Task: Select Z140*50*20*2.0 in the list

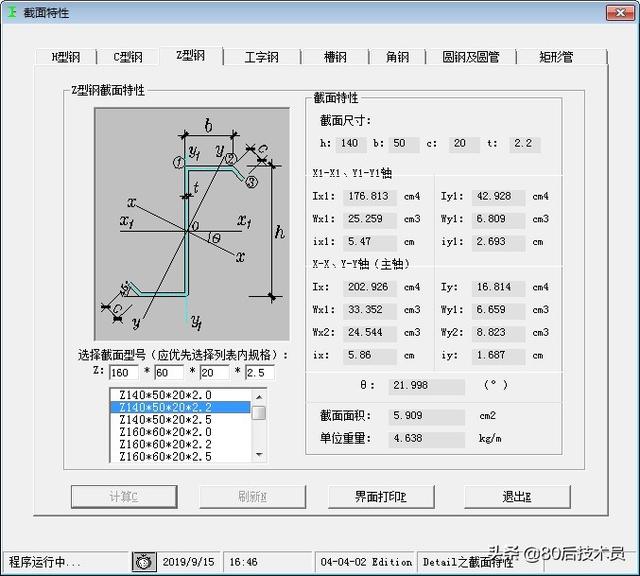Action: tap(180, 395)
